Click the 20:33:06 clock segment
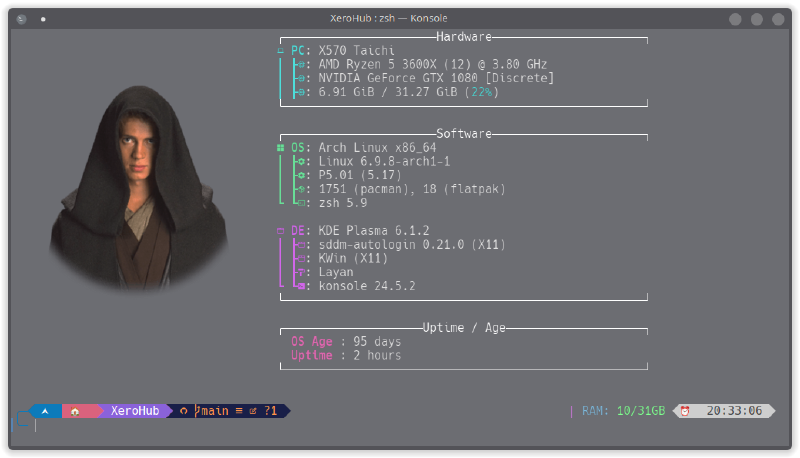Screen dimensions: 800x458 click(734, 411)
